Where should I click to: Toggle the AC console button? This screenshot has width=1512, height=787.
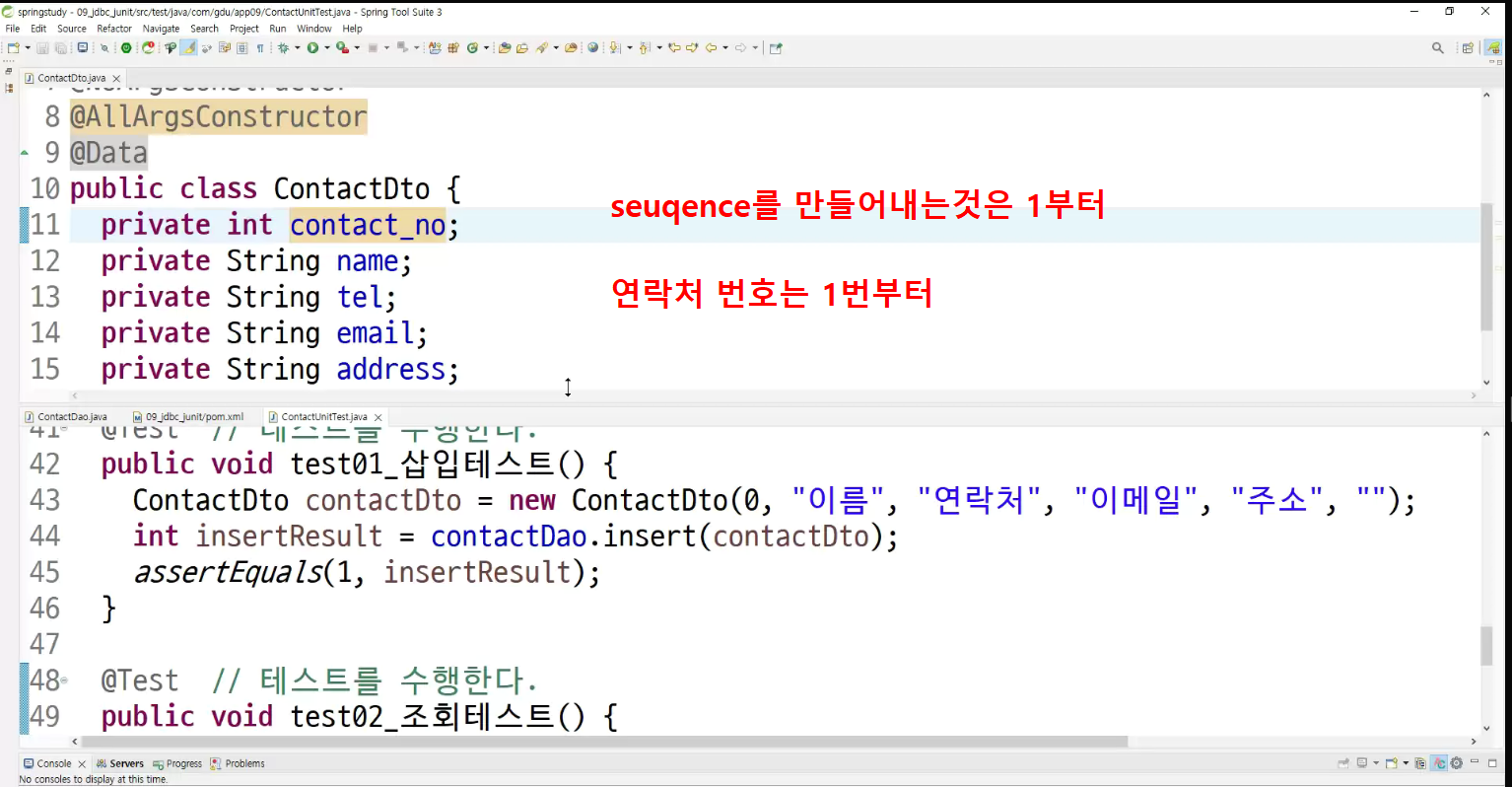click(1439, 763)
